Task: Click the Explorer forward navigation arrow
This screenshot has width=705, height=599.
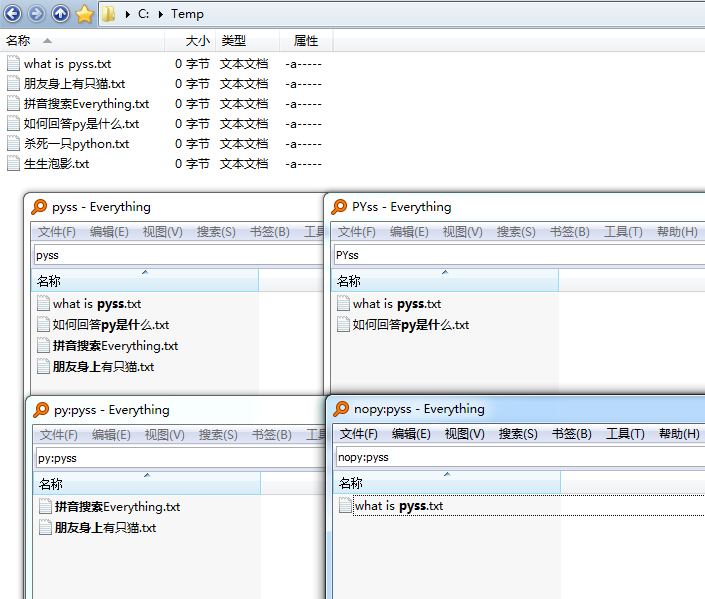Action: coord(37,14)
